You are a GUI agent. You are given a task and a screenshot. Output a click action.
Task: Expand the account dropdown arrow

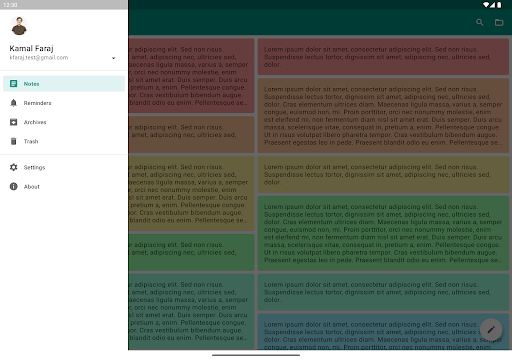(x=113, y=58)
